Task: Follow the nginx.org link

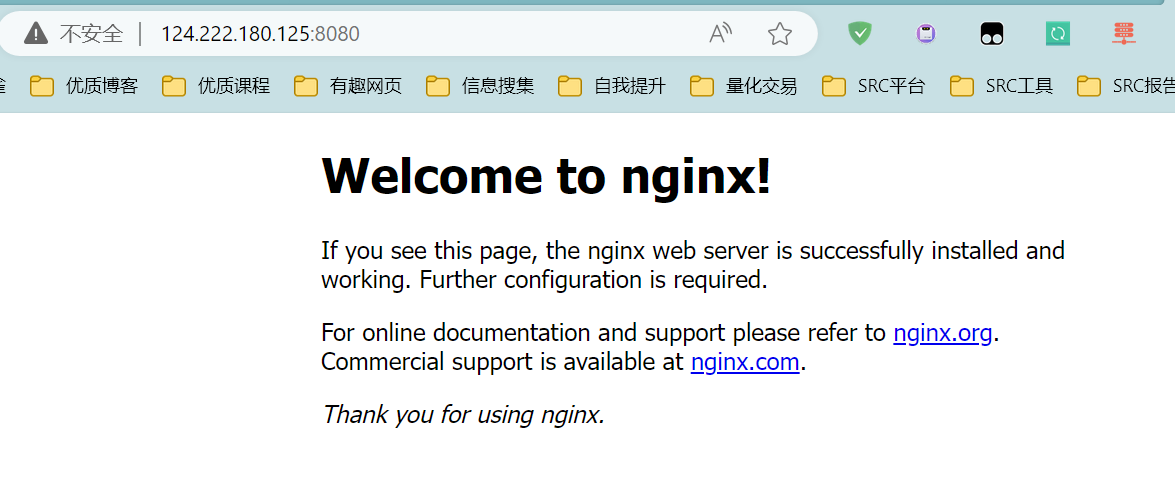Action: (943, 333)
